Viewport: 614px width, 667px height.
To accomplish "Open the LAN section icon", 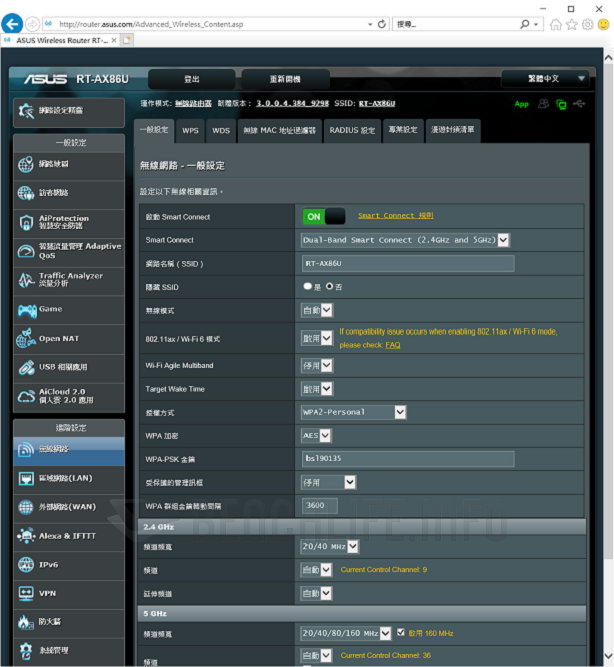I will pos(26,478).
